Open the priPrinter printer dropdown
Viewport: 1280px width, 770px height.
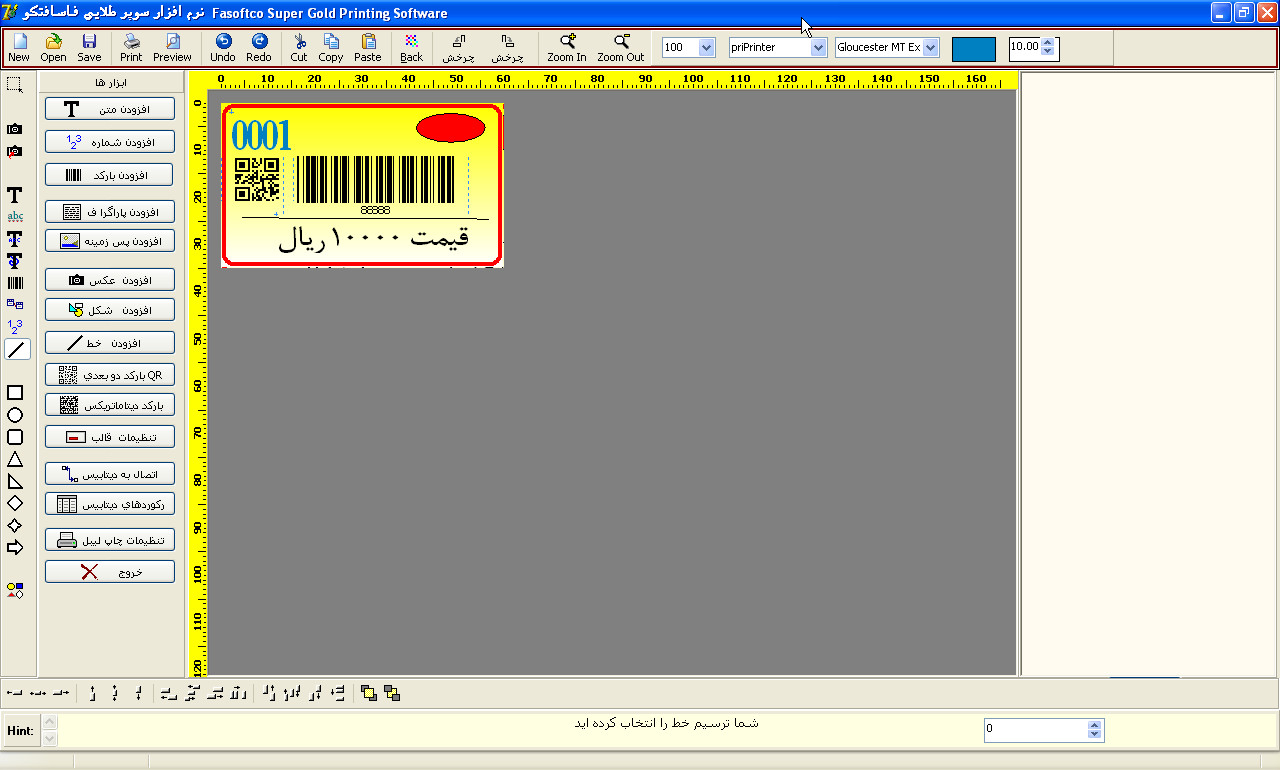tap(819, 48)
